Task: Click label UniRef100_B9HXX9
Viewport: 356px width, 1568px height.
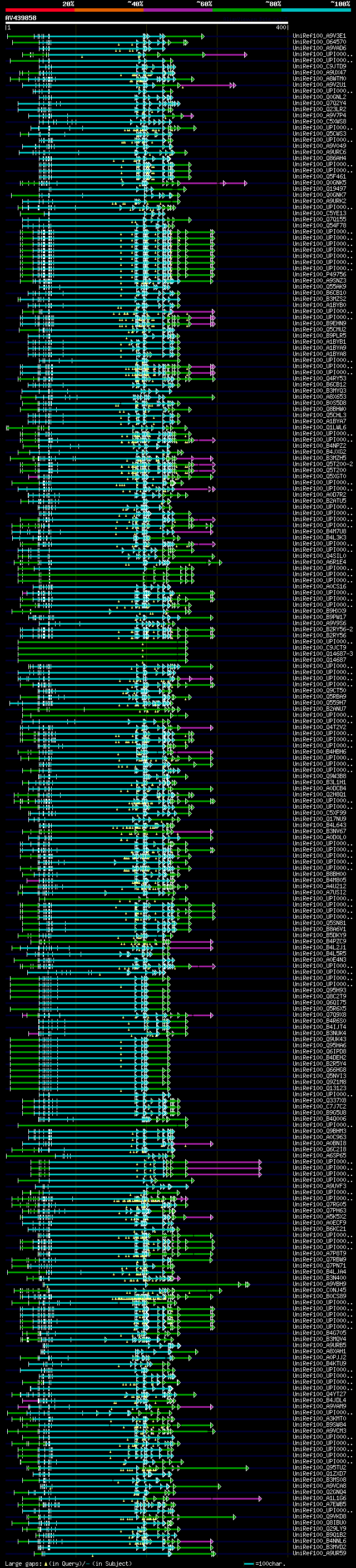Action: (319, 611)
